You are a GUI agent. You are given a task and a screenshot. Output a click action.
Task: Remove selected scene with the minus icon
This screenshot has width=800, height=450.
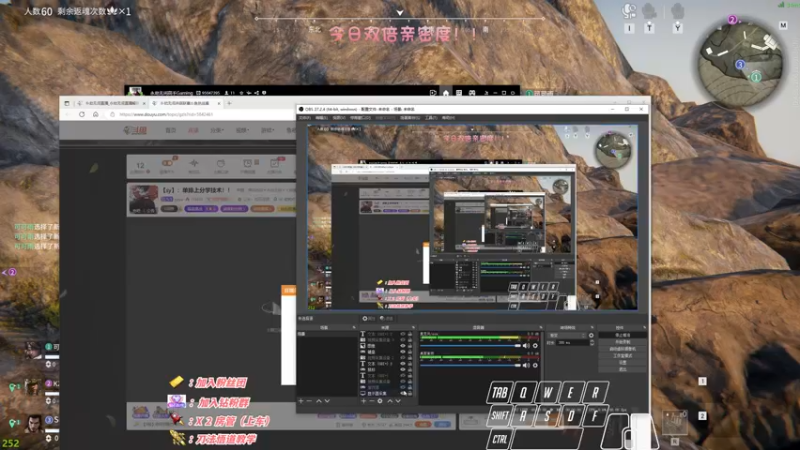[309, 401]
